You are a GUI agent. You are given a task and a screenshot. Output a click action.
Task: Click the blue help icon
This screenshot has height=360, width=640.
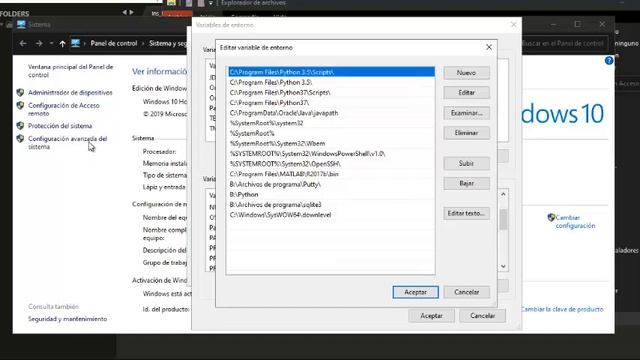click(x=609, y=60)
